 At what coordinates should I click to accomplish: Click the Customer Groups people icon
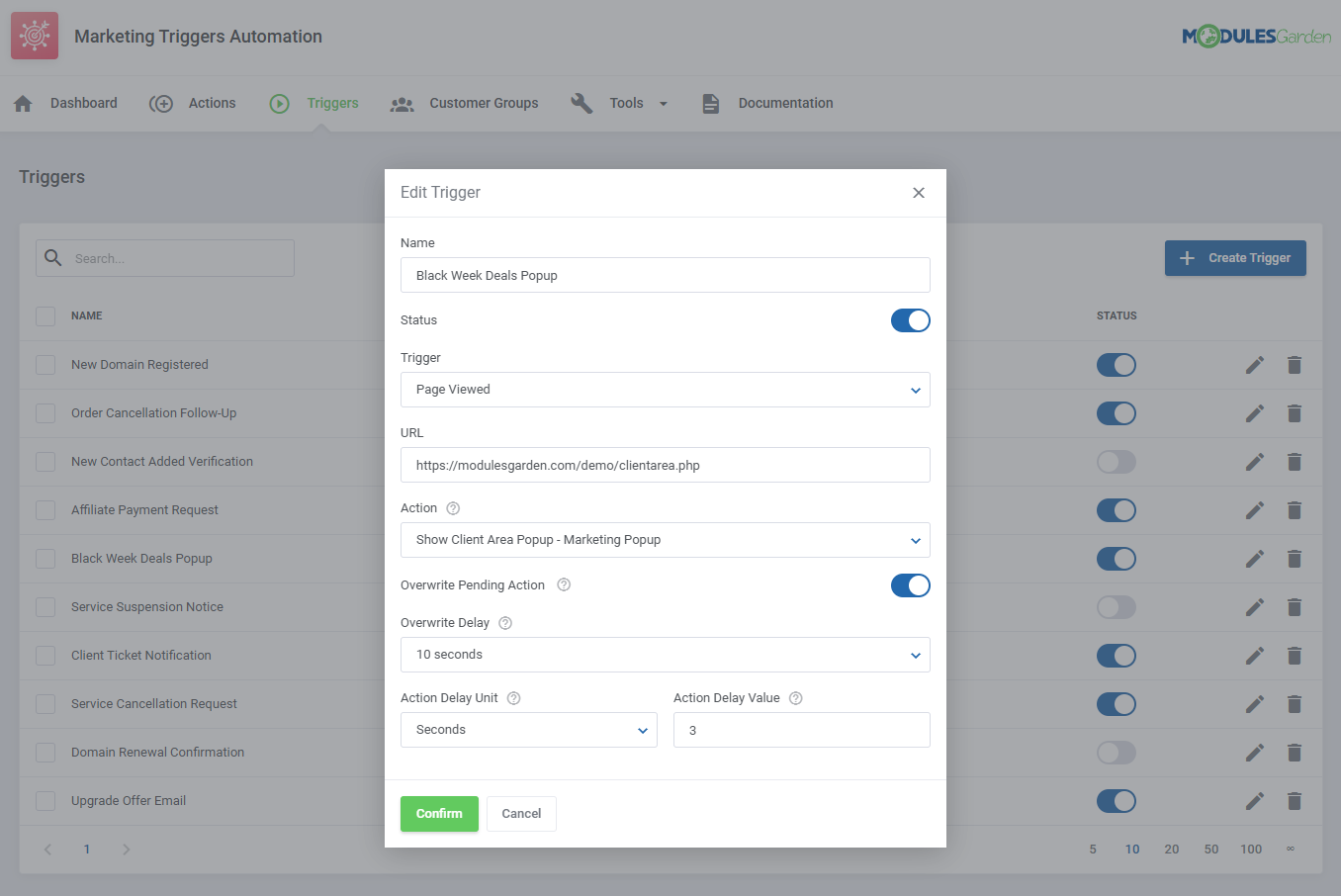tap(402, 103)
